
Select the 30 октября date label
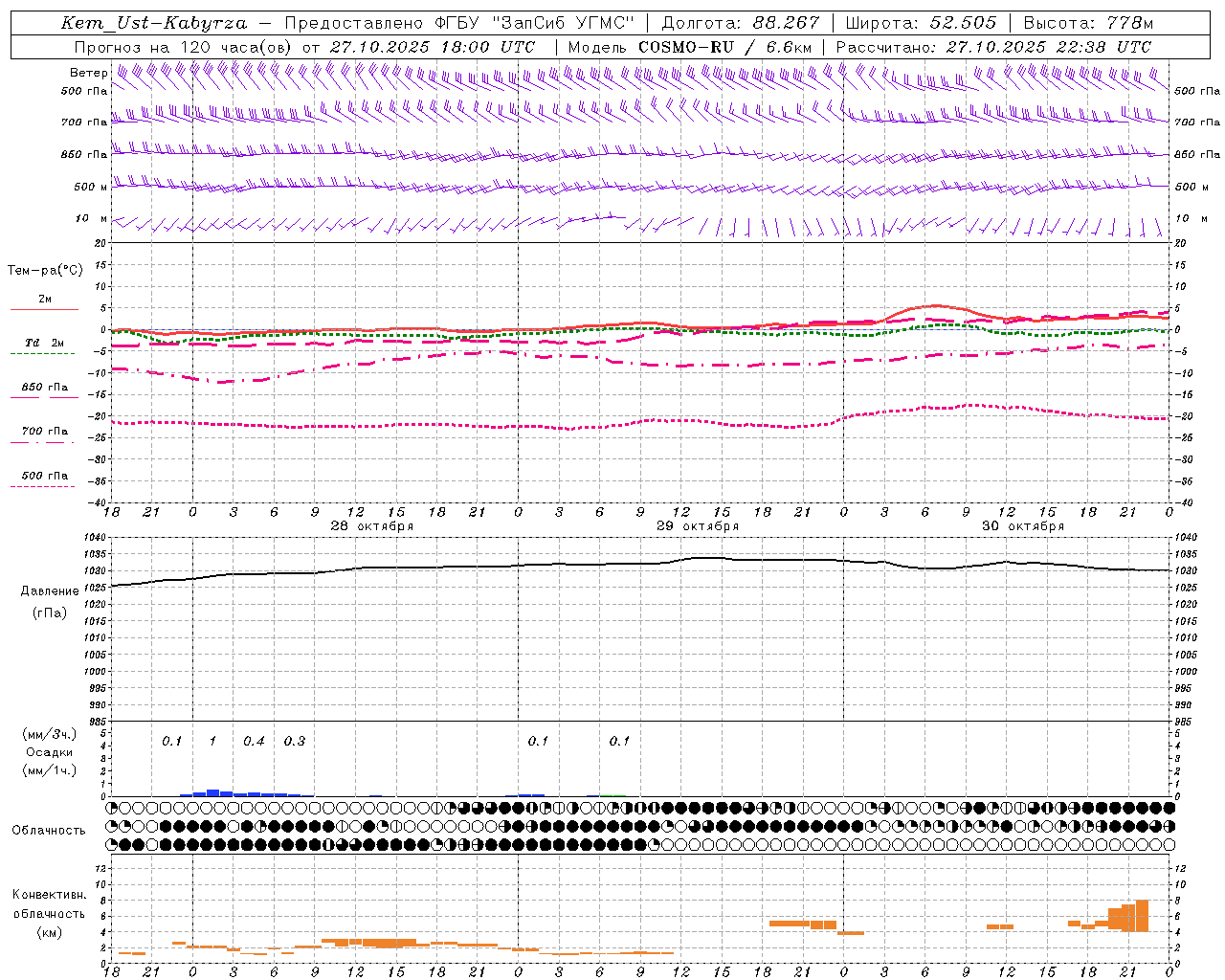point(1023,526)
